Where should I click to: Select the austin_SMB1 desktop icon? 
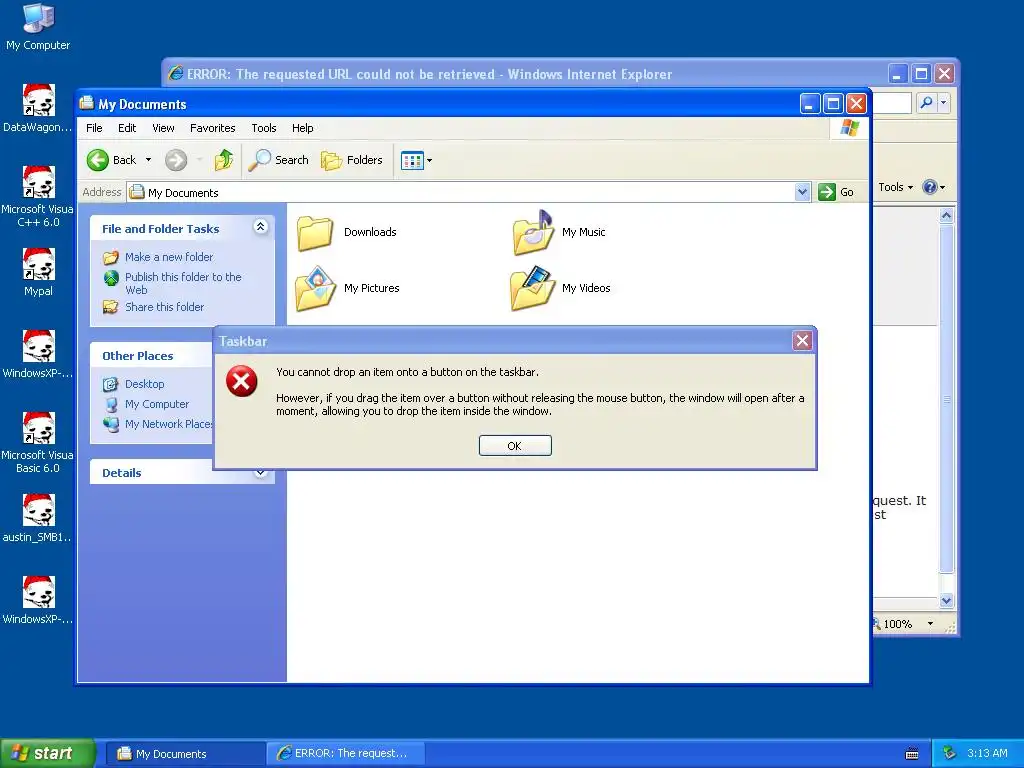point(38,519)
